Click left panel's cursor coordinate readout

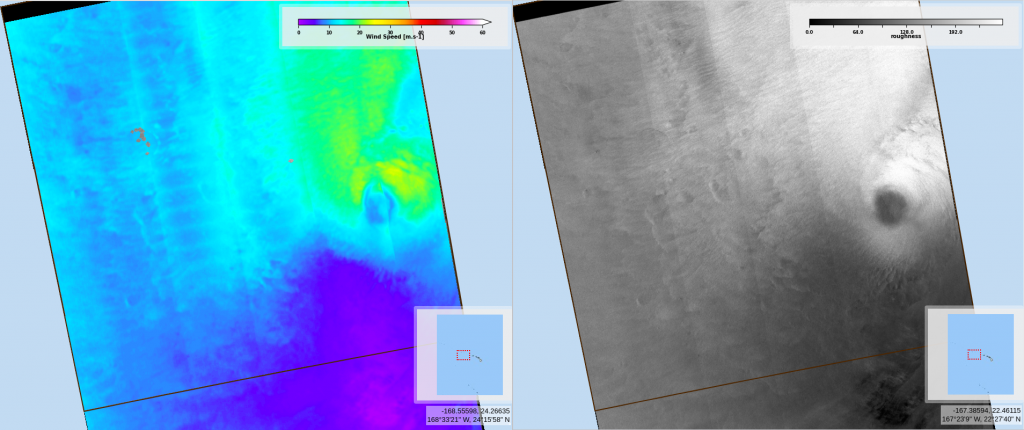pyautogui.click(x=468, y=415)
